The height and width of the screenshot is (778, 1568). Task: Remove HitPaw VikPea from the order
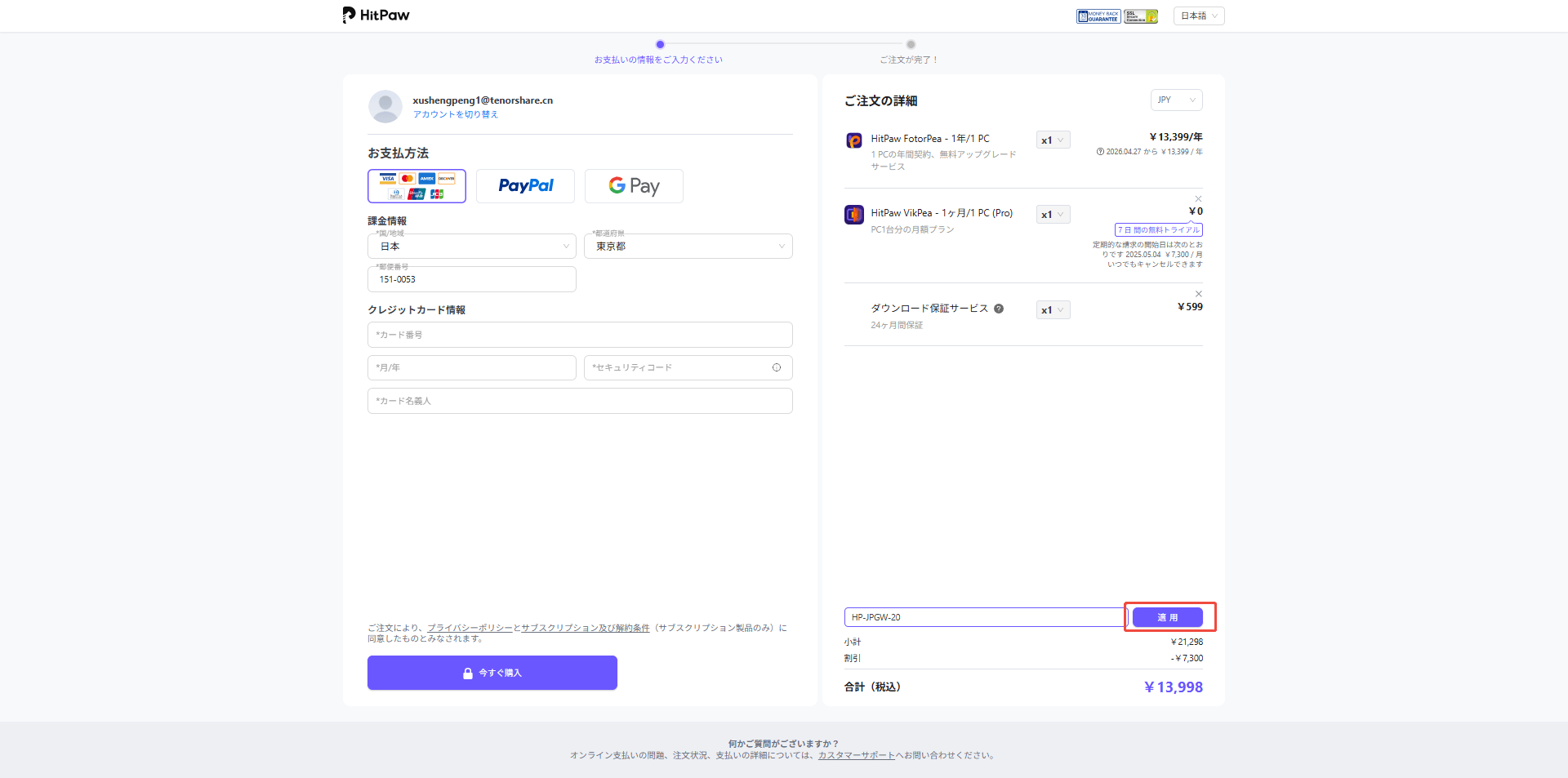point(1198,199)
